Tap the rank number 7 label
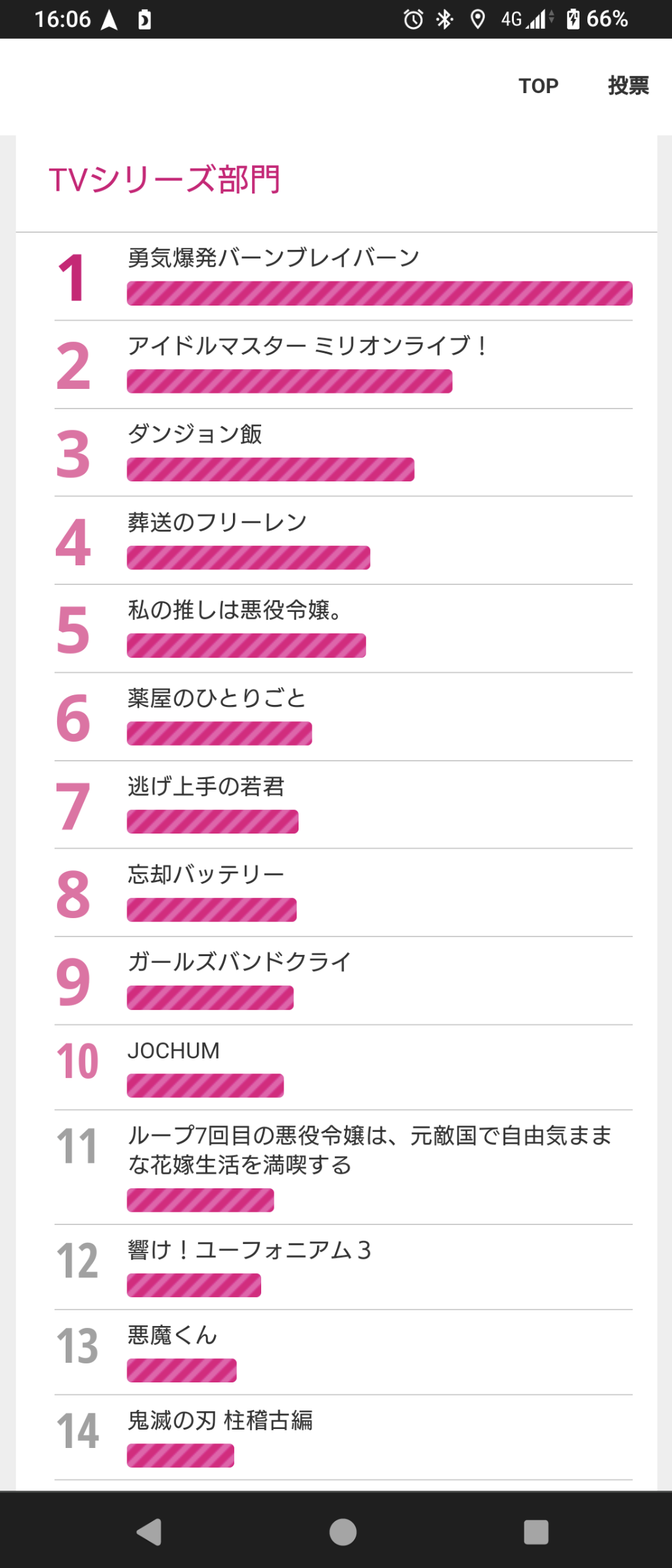The height and width of the screenshot is (1568, 672). coord(73,805)
